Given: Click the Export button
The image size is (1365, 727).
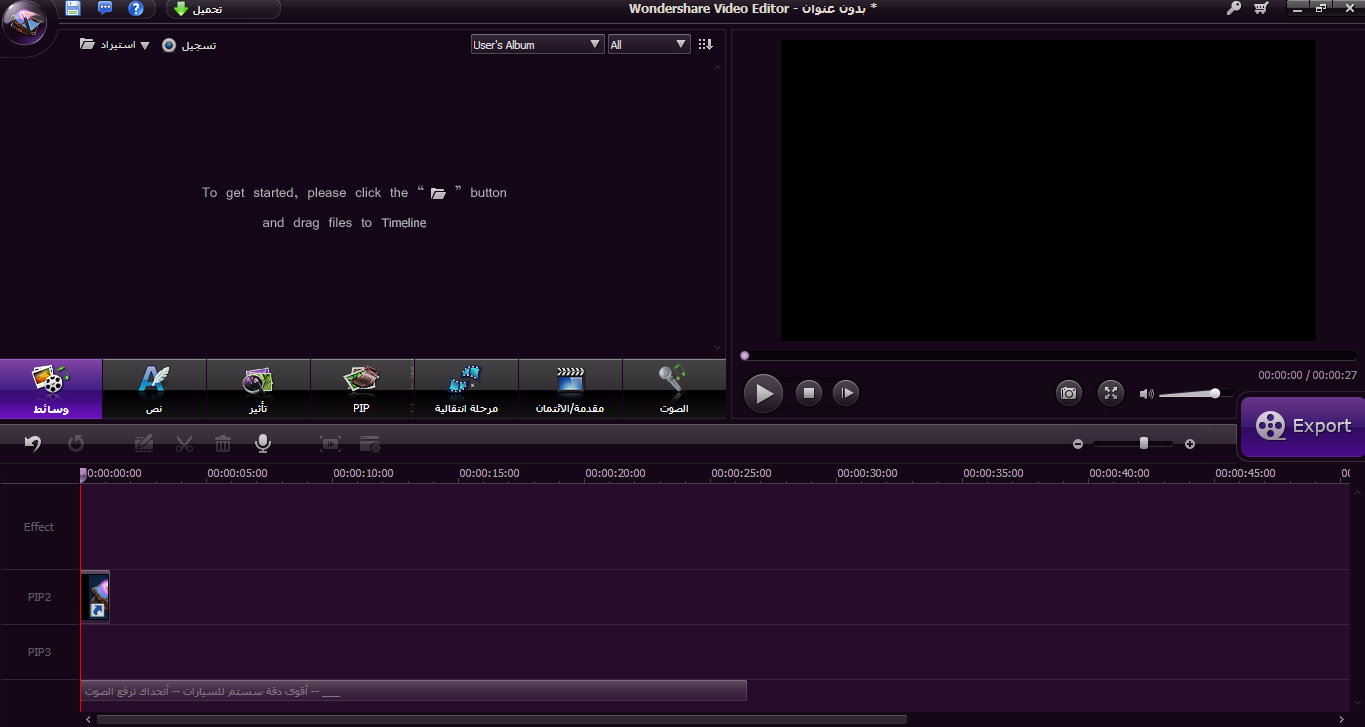Looking at the screenshot, I should [1303, 426].
